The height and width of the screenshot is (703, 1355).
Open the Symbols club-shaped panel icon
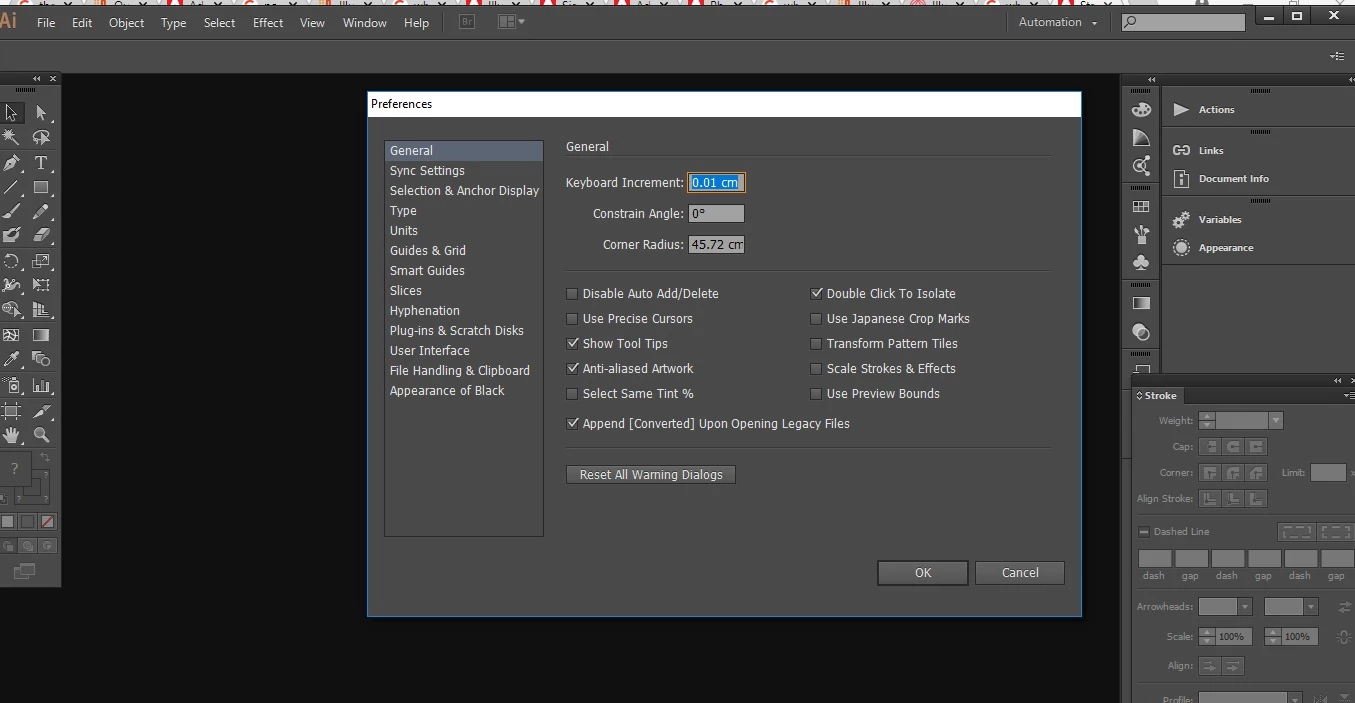point(1141,262)
